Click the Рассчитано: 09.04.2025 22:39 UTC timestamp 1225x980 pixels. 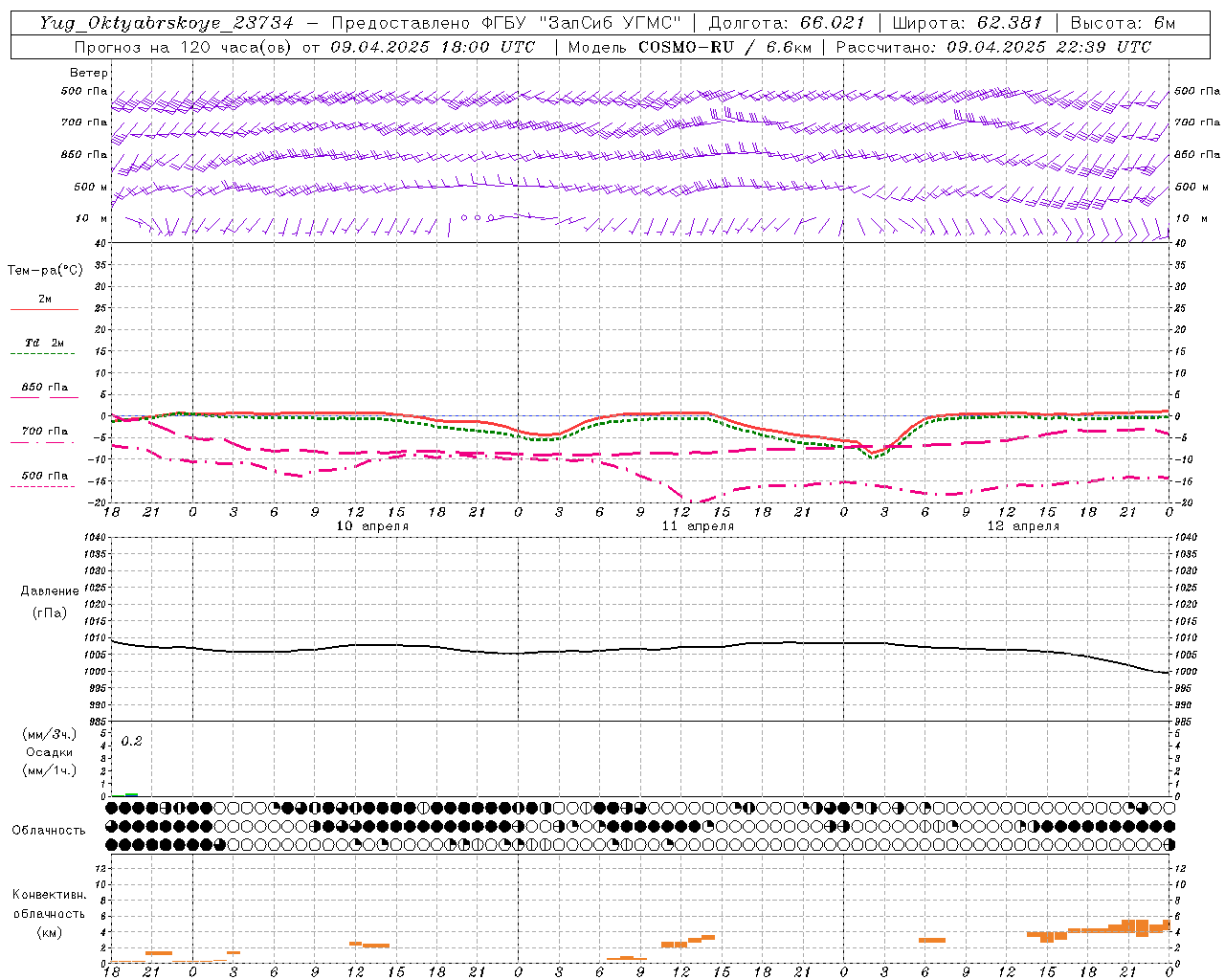tap(993, 47)
